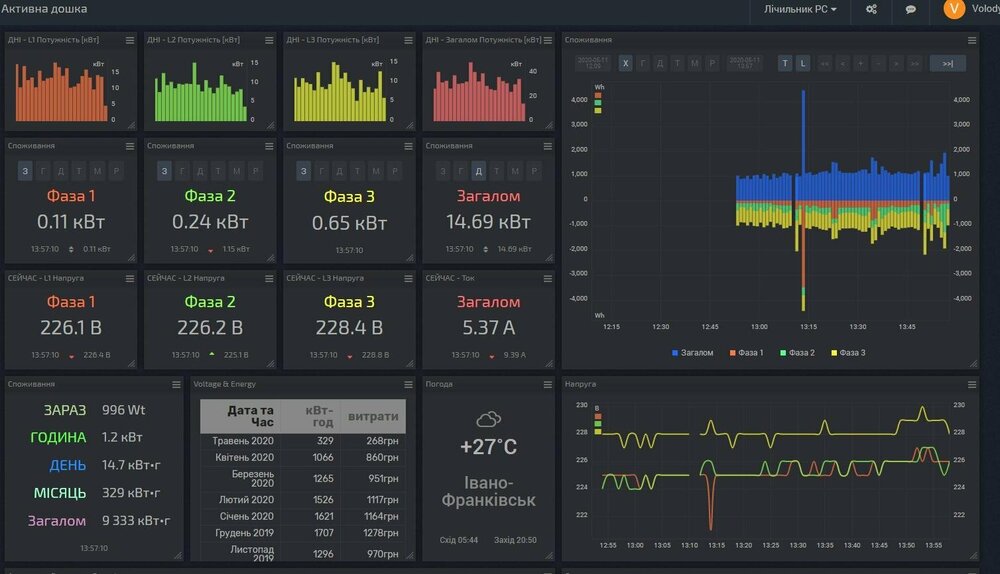Open hamburger menu of the Погода widget

(547, 384)
